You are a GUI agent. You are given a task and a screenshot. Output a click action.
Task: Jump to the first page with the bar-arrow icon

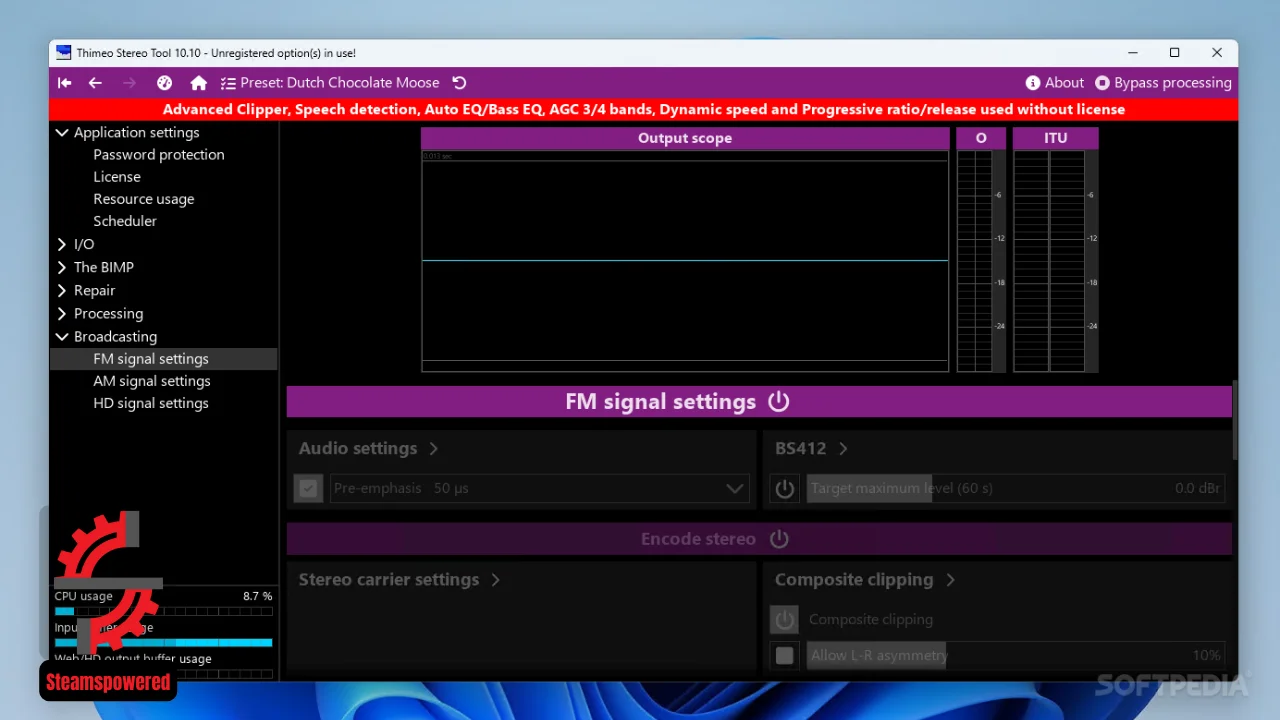(x=64, y=83)
